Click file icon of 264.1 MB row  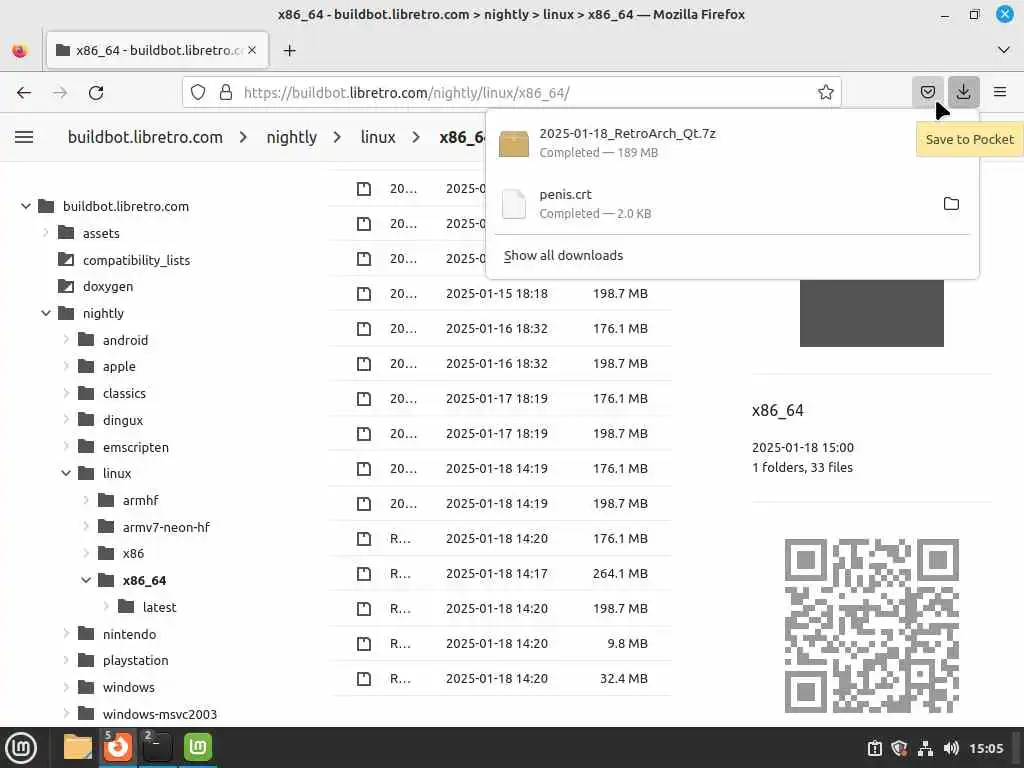pos(364,573)
